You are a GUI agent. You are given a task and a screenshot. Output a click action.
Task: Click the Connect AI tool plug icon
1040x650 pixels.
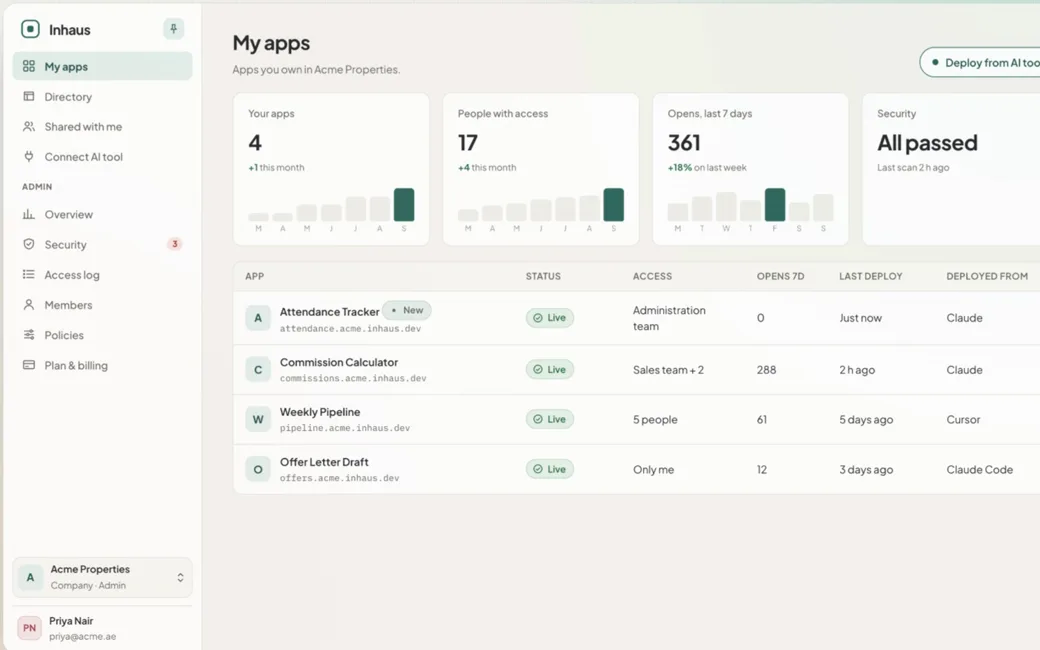(x=29, y=157)
